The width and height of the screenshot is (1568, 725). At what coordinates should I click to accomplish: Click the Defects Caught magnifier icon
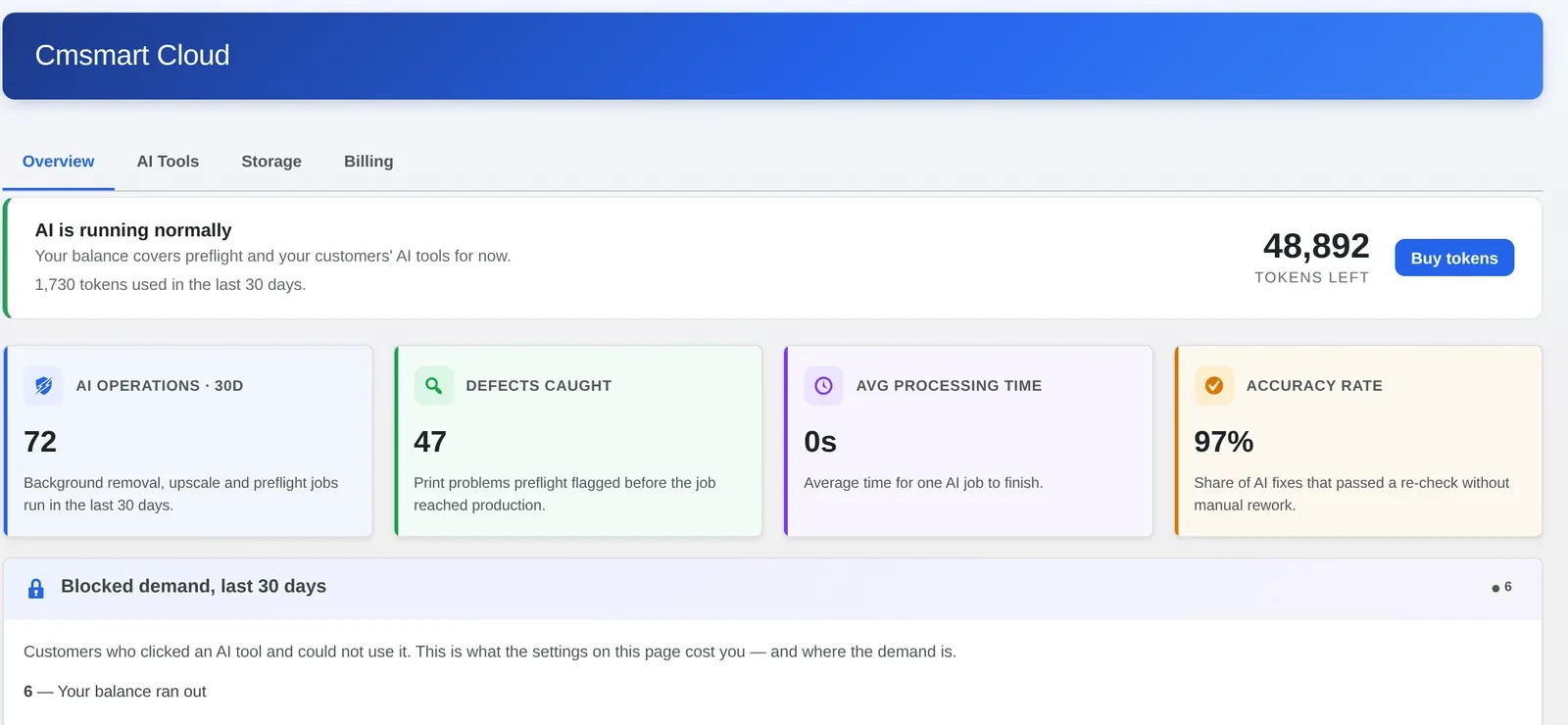433,386
